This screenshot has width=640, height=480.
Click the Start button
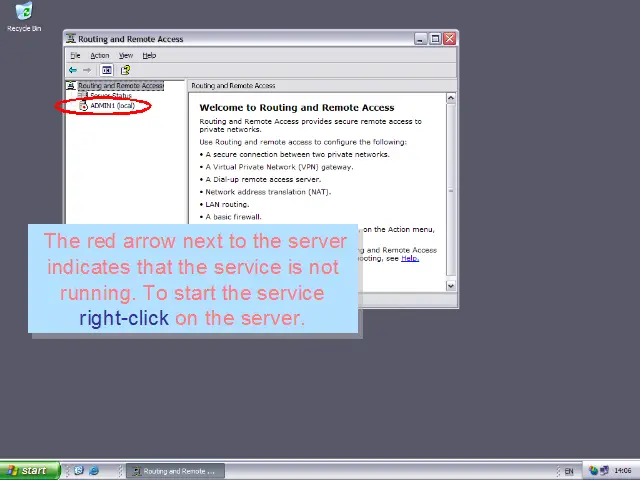26,471
